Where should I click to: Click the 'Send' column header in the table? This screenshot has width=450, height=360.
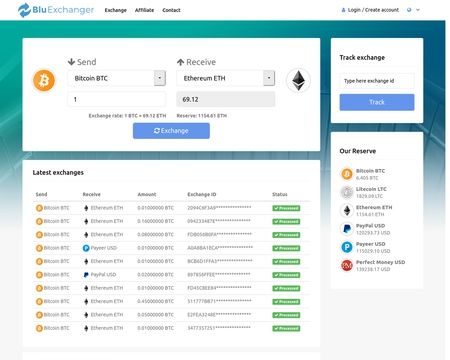(x=41, y=194)
